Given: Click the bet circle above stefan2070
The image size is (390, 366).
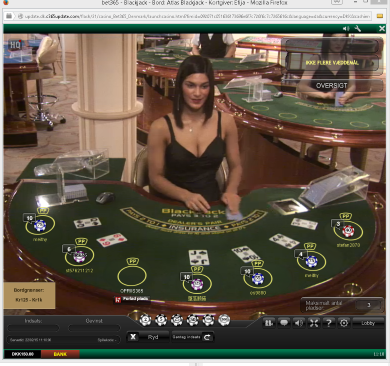Looking at the screenshot, I should [x=348, y=231].
